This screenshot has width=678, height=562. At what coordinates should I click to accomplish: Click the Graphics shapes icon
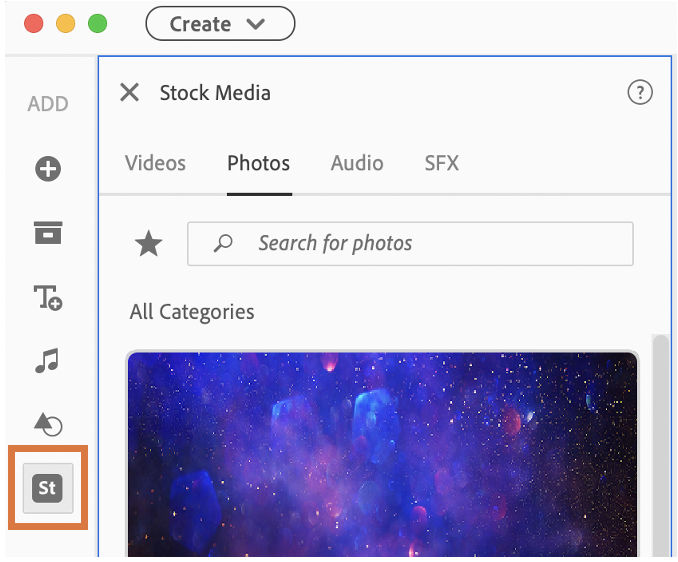tap(48, 424)
